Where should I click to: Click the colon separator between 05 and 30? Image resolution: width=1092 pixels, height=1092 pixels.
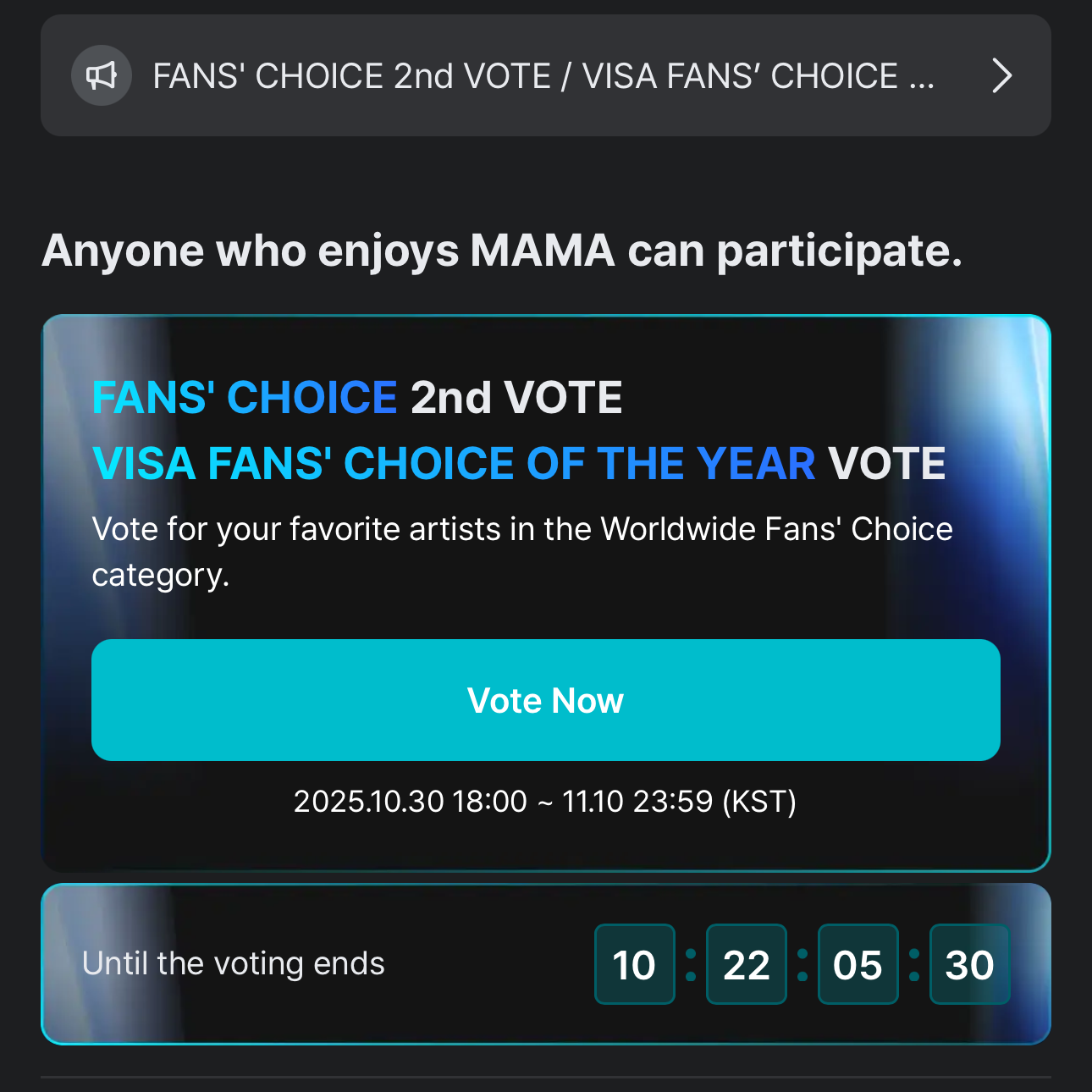pos(914,964)
